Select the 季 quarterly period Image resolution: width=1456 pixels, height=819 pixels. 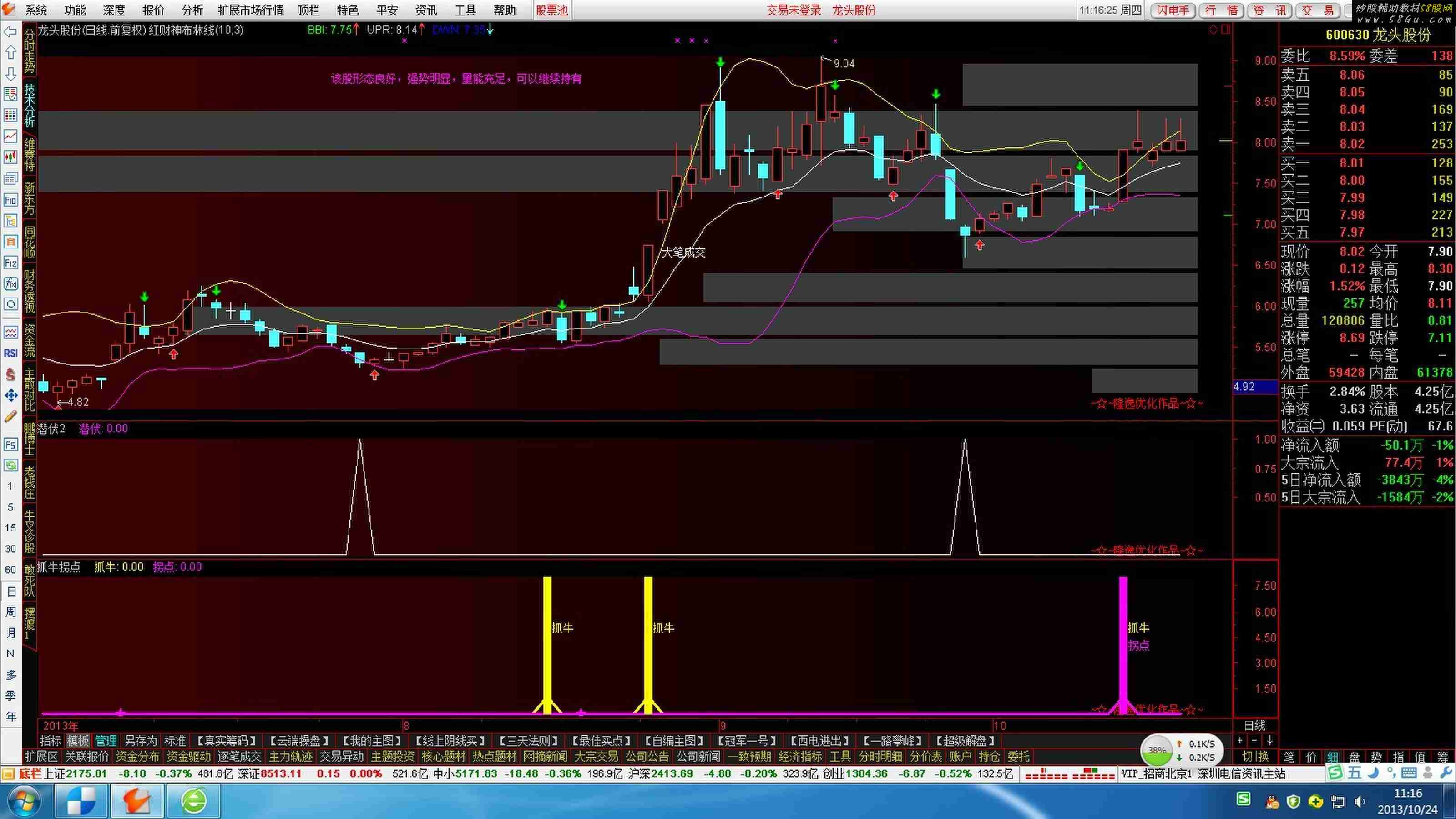[x=10, y=696]
